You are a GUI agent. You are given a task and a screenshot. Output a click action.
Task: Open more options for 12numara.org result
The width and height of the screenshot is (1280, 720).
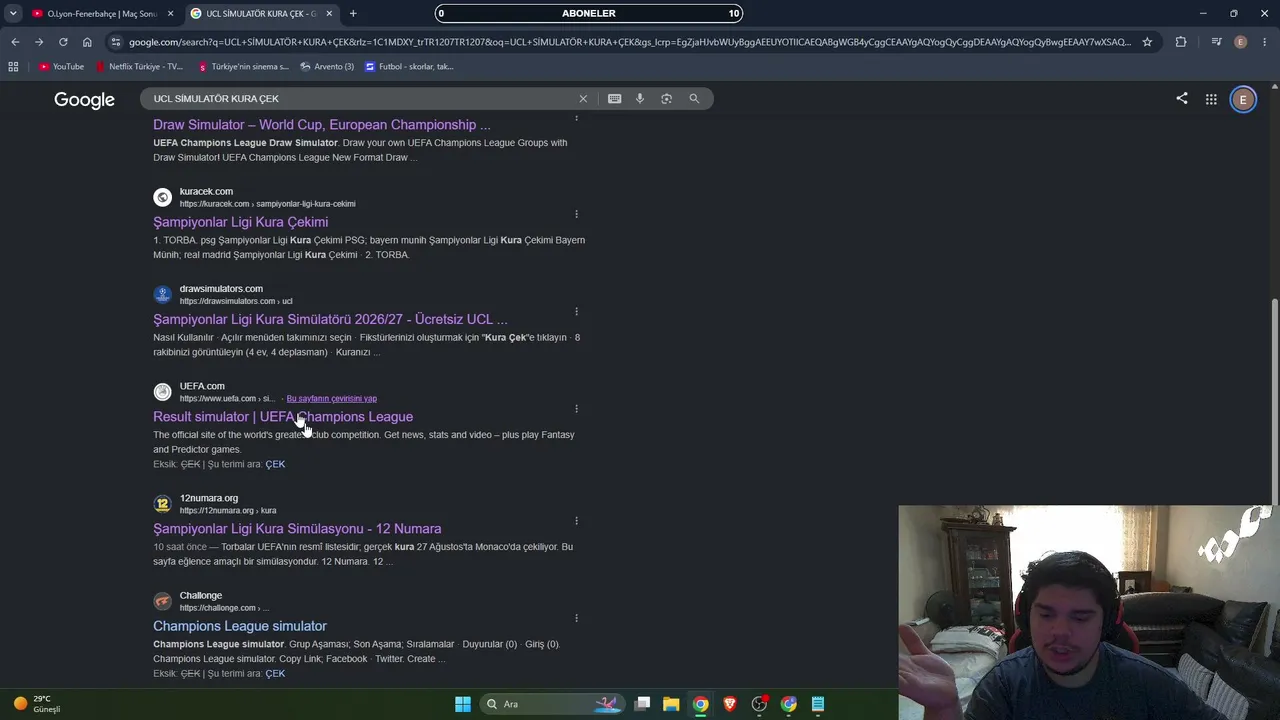click(x=576, y=520)
